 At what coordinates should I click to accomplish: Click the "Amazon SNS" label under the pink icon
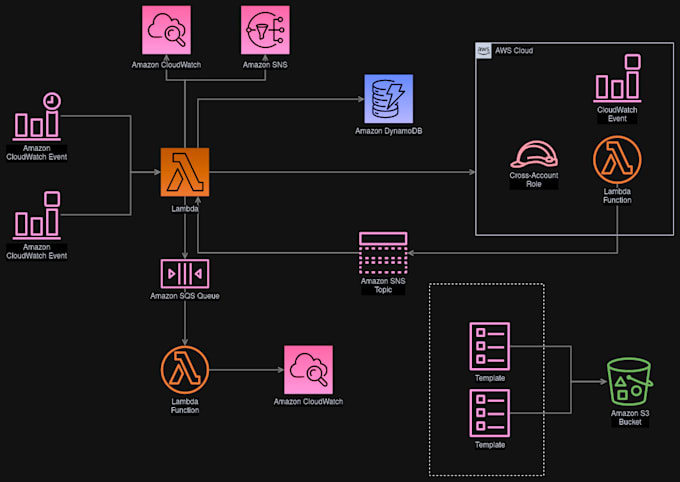point(265,65)
